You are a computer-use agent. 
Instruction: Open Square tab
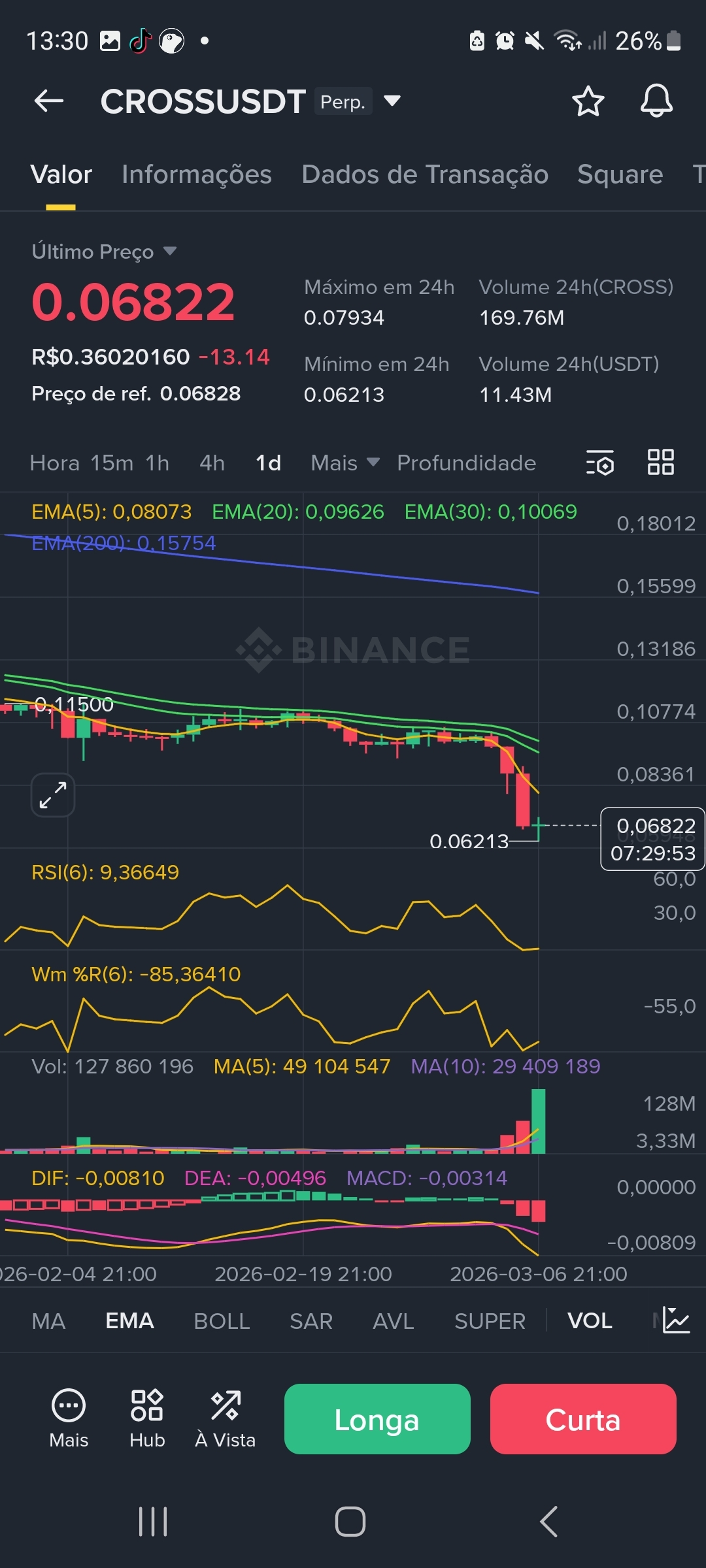pyautogui.click(x=620, y=174)
